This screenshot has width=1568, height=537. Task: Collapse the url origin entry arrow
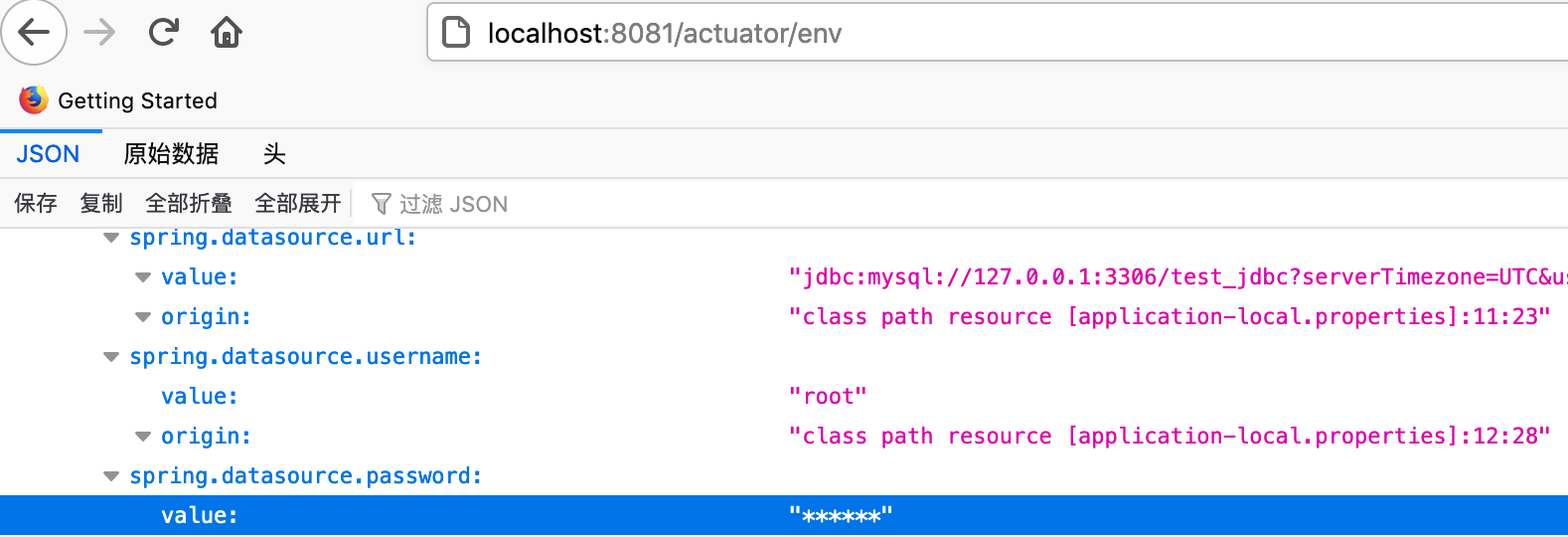(x=143, y=317)
